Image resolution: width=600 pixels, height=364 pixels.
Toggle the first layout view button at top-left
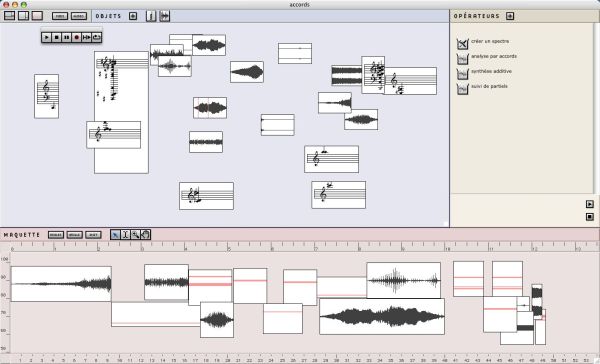(10, 16)
